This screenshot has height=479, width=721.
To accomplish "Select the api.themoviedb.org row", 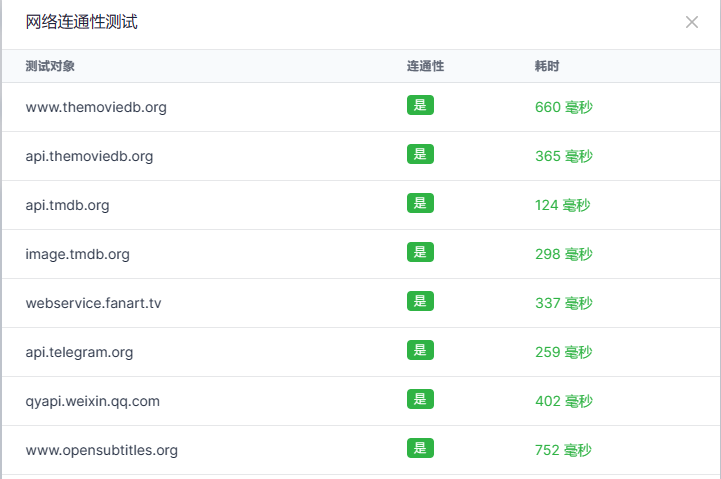I will point(89,156).
